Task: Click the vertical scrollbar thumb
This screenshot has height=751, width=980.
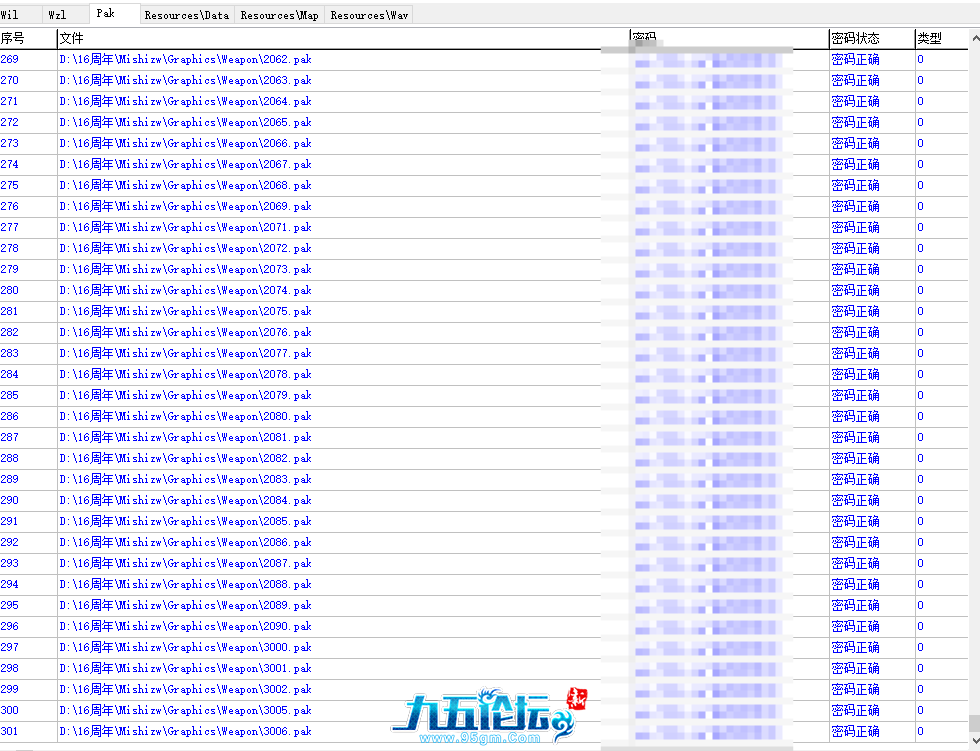Action: 975,723
